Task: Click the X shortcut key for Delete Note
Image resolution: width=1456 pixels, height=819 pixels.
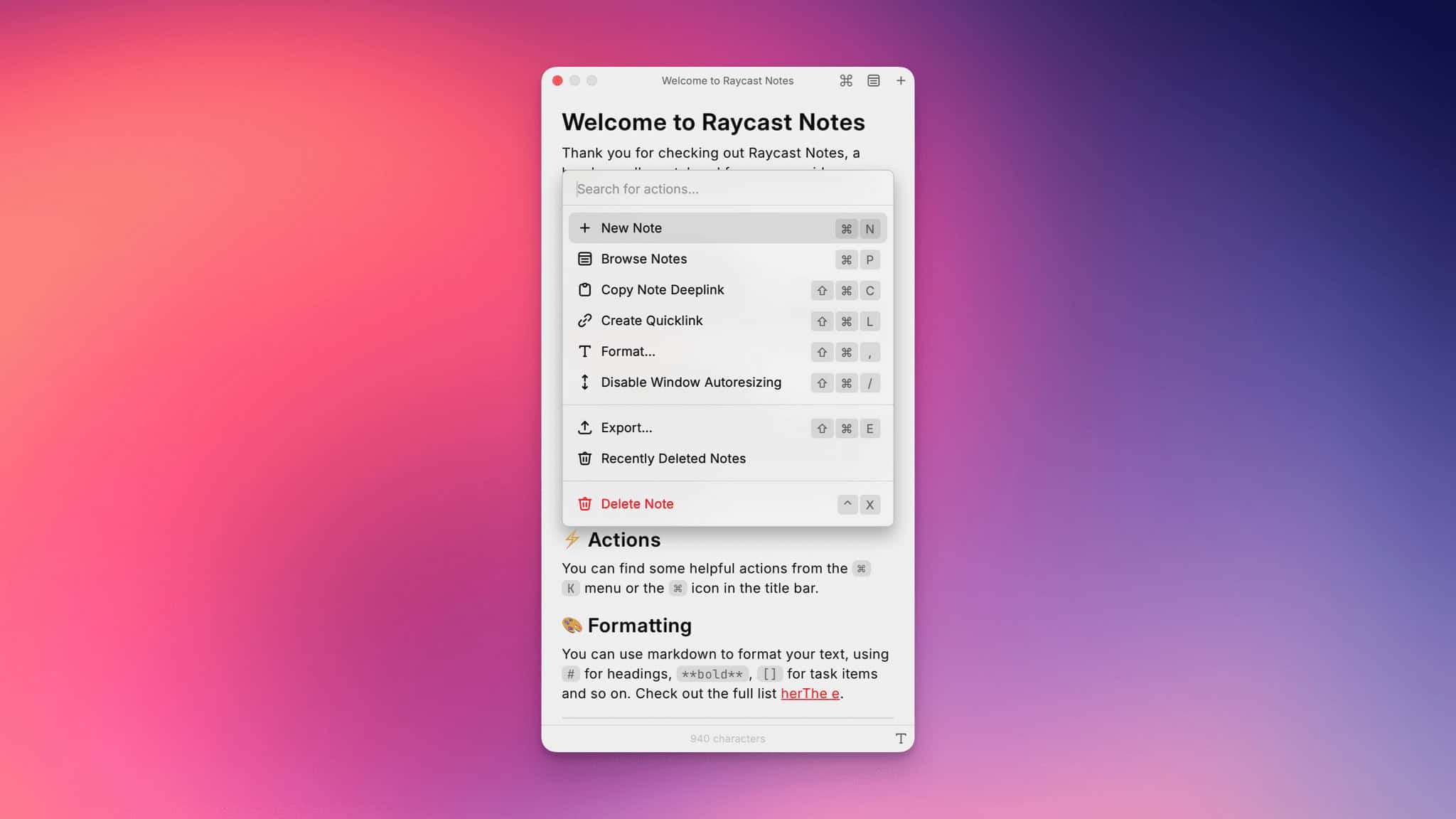Action: (869, 505)
